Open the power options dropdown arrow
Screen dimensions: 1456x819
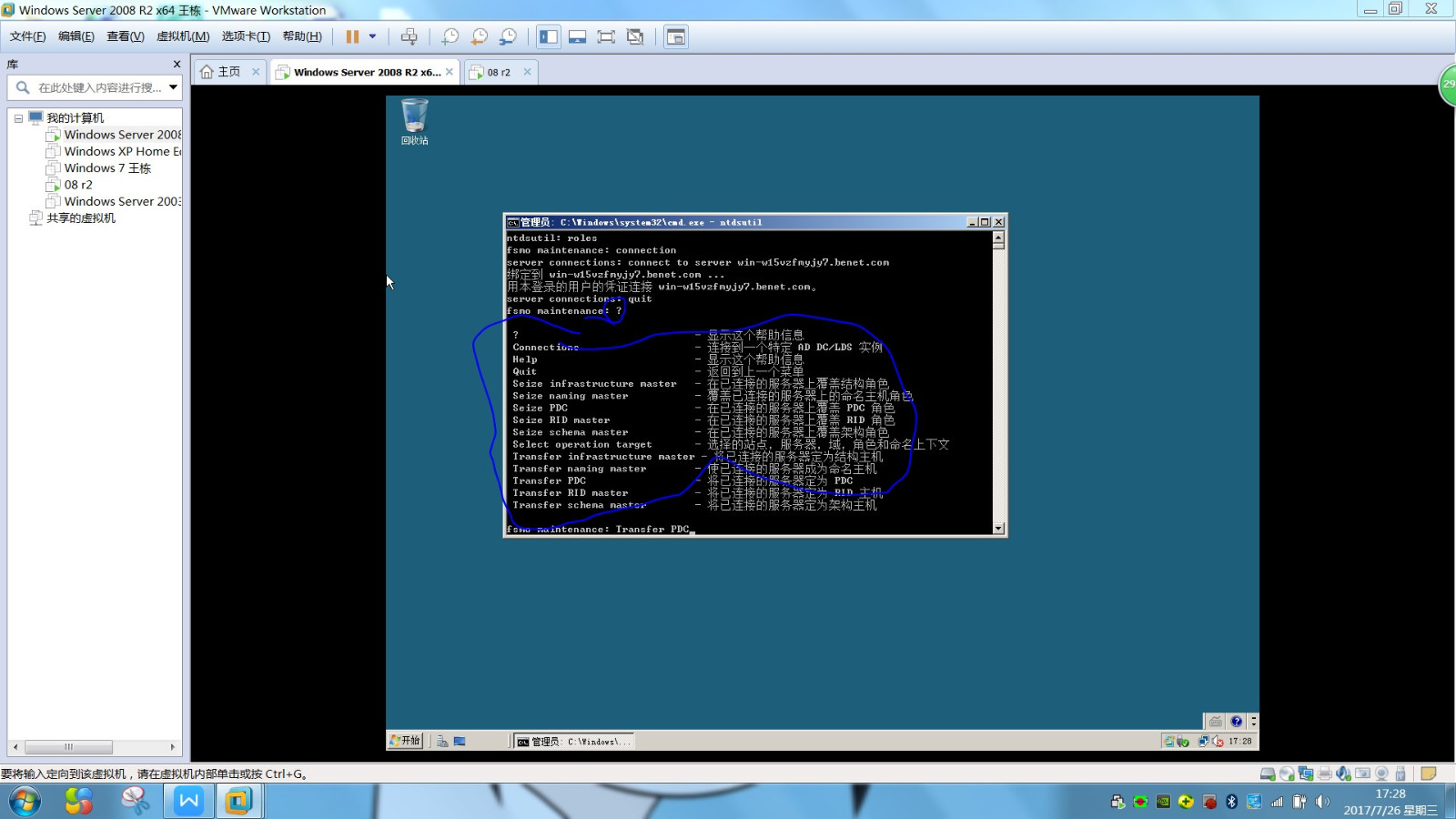coord(372,36)
